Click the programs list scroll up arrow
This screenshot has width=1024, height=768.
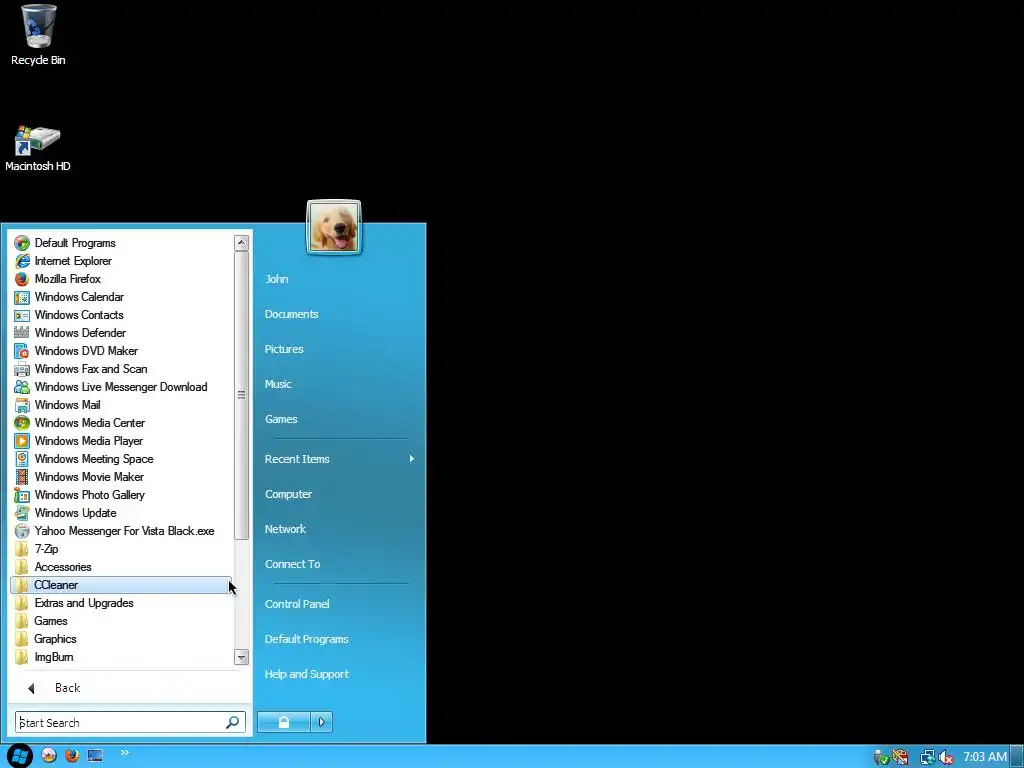coord(241,243)
